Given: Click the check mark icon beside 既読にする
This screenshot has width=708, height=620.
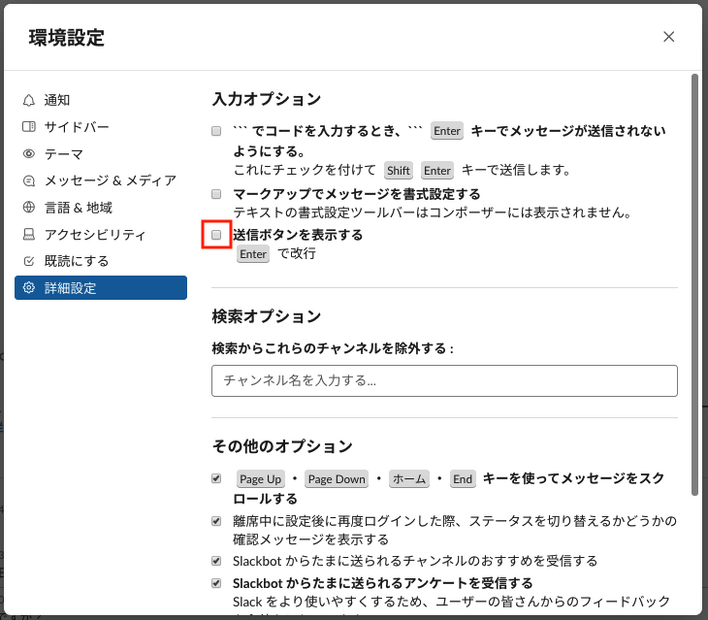Looking at the screenshot, I should tap(29, 261).
